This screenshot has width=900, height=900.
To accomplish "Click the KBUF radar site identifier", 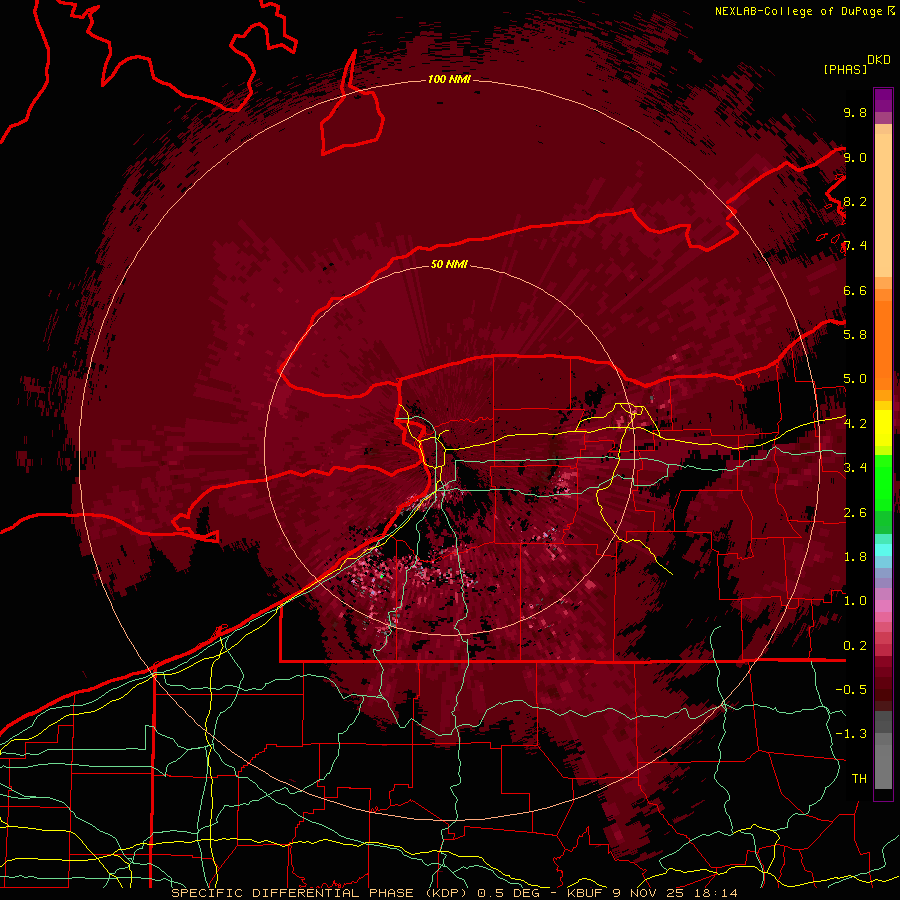I will [584, 893].
